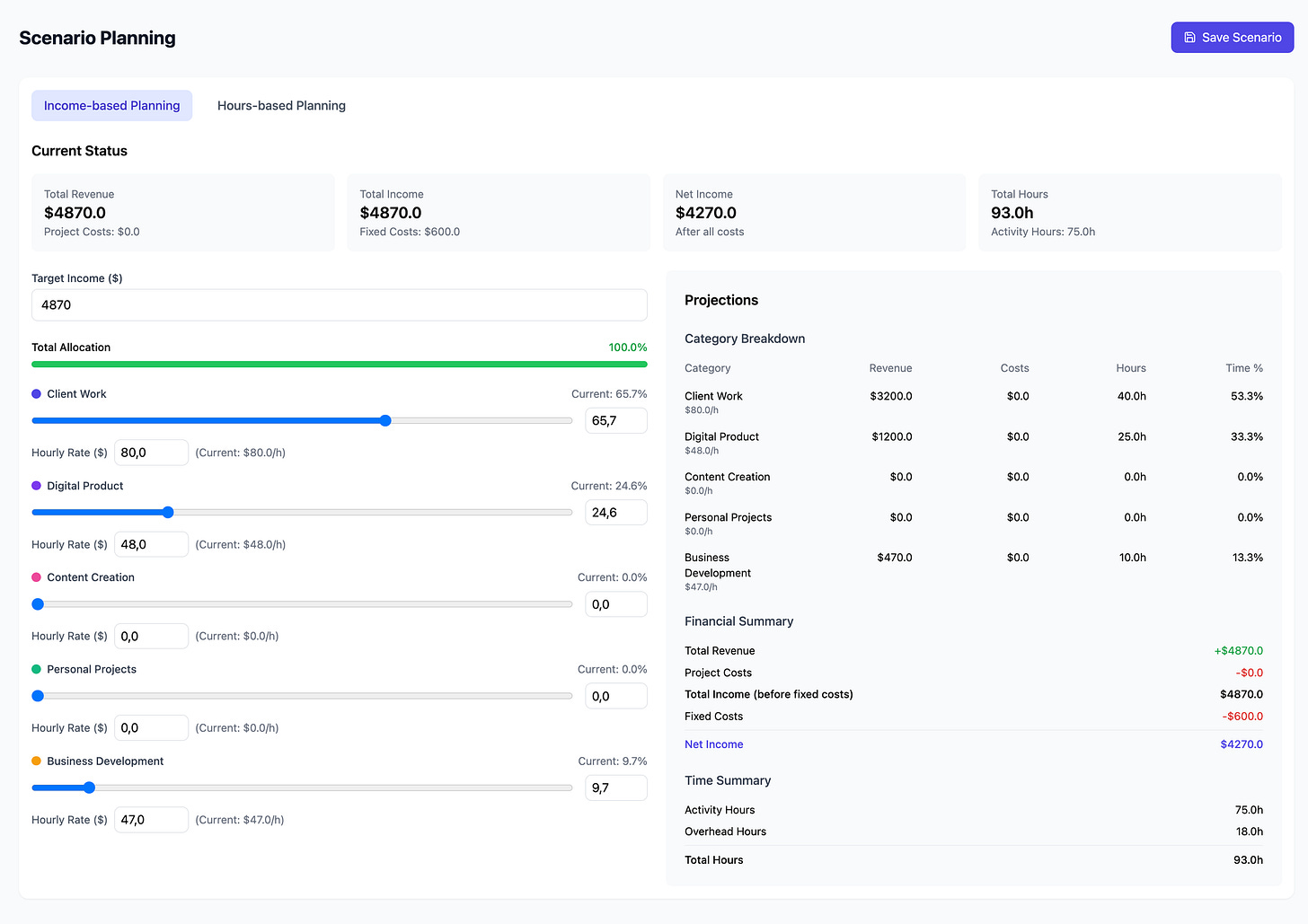Select the Target Income input field
The image size is (1308, 924).
pos(339,304)
